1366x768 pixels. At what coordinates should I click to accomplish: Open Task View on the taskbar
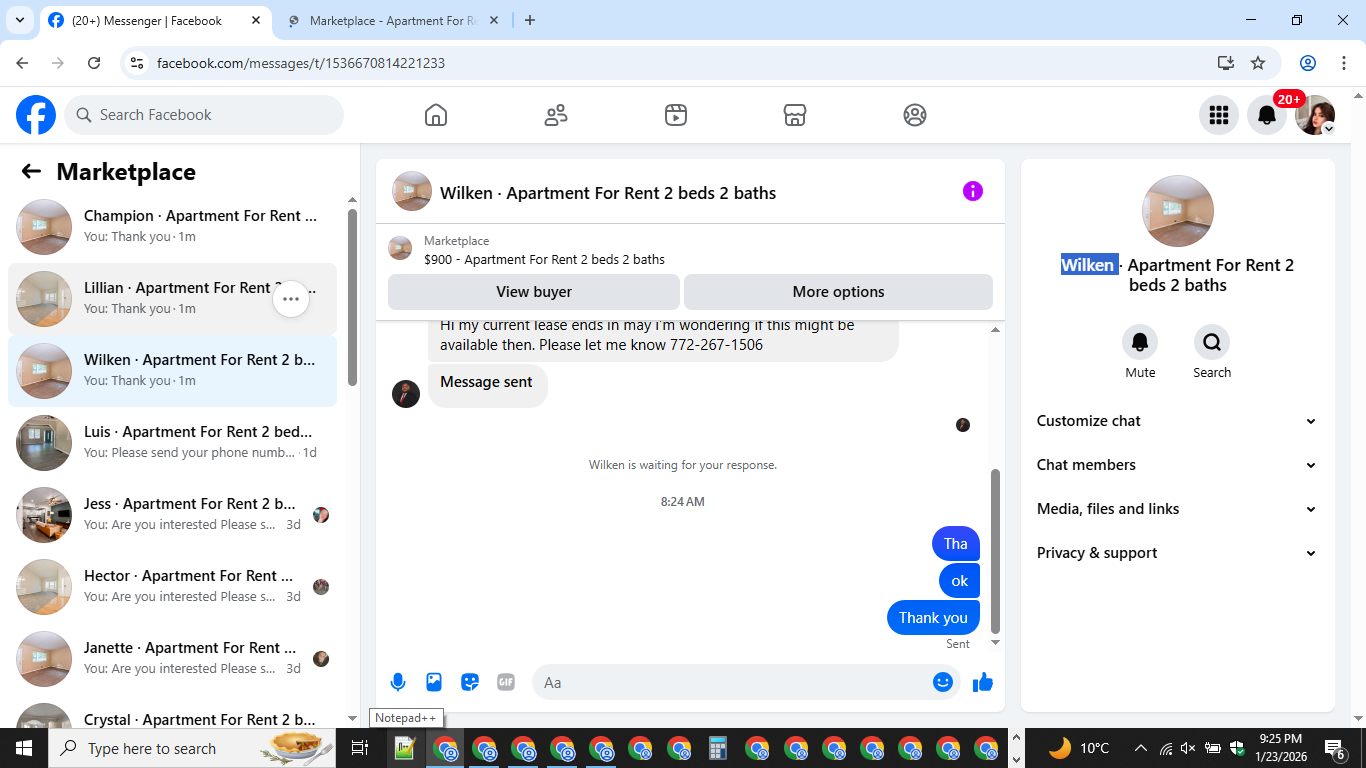point(360,748)
